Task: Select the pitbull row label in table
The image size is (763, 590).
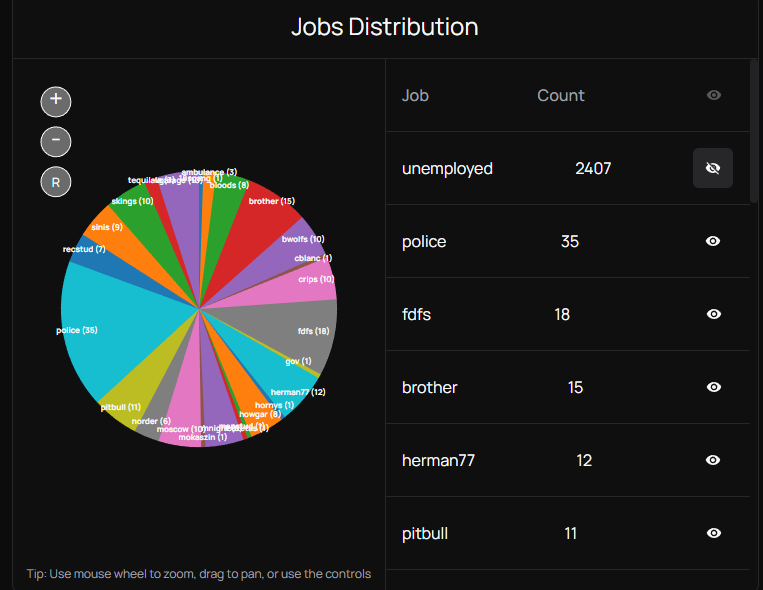Action: point(425,534)
